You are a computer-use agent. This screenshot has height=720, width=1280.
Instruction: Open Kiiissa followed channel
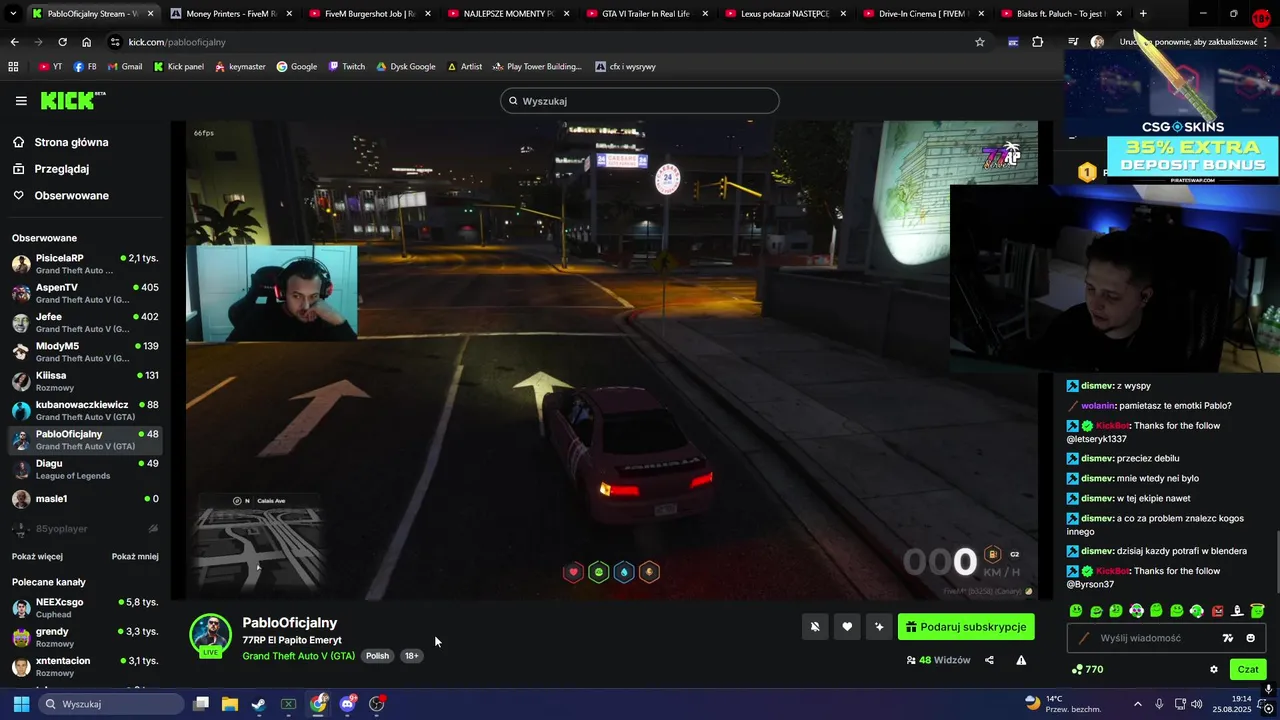tap(85, 381)
